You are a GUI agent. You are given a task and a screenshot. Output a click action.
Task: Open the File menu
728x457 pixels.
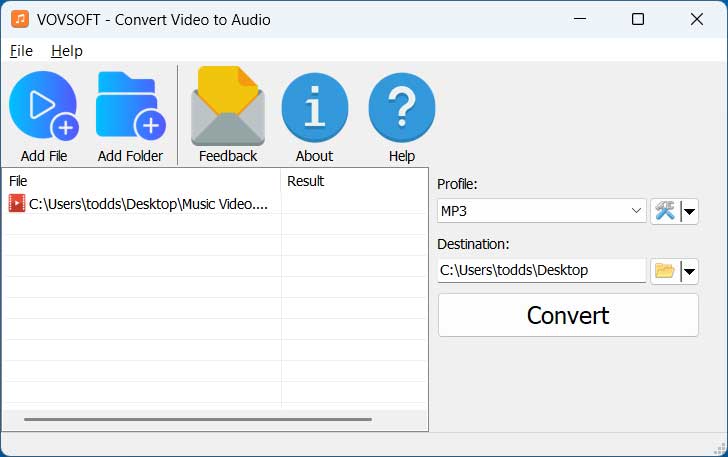21,51
